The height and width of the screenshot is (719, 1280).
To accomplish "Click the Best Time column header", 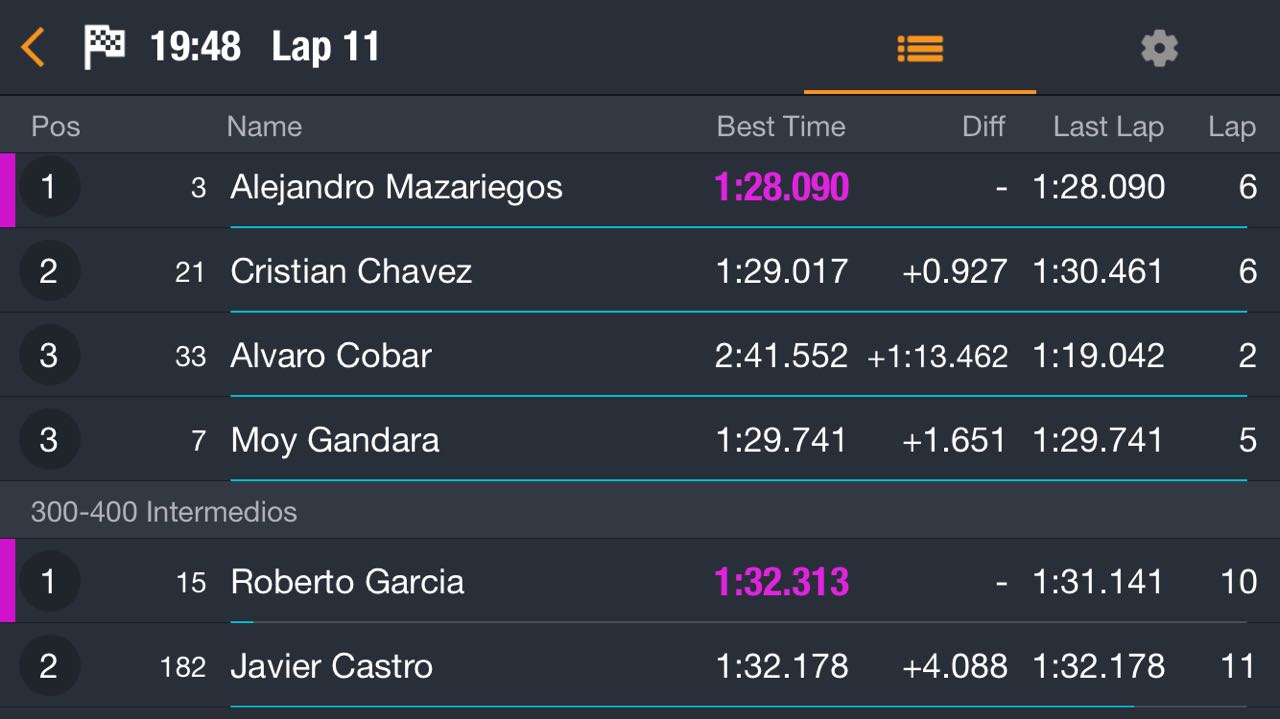I will pos(781,126).
